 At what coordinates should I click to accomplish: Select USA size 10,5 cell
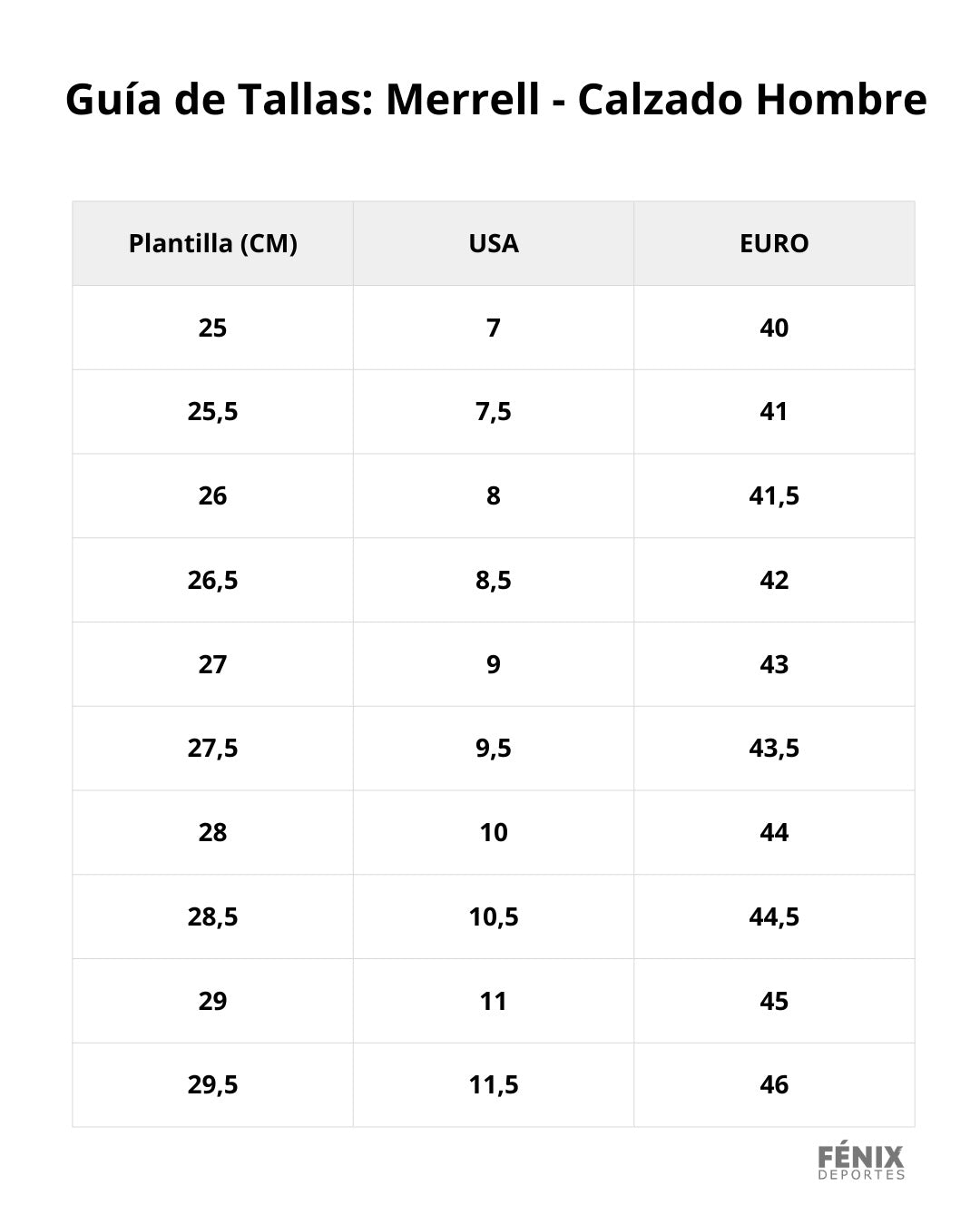point(494,916)
